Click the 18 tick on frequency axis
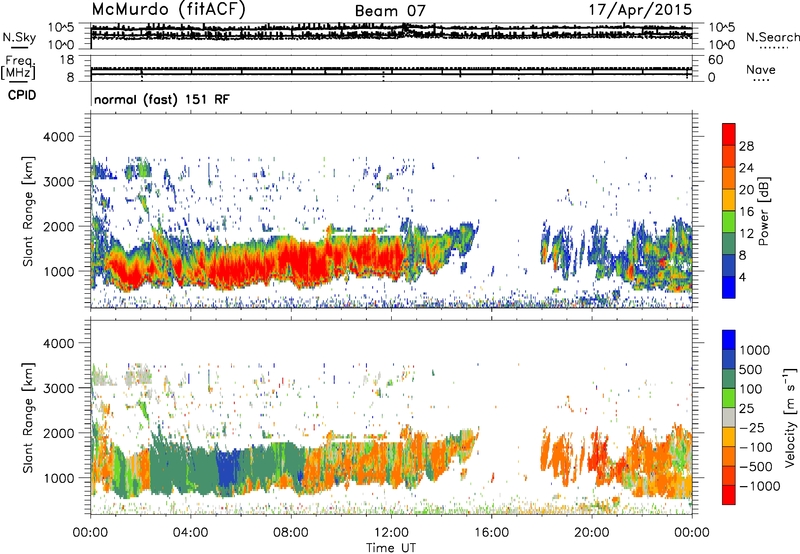The image size is (800, 554). point(67,60)
